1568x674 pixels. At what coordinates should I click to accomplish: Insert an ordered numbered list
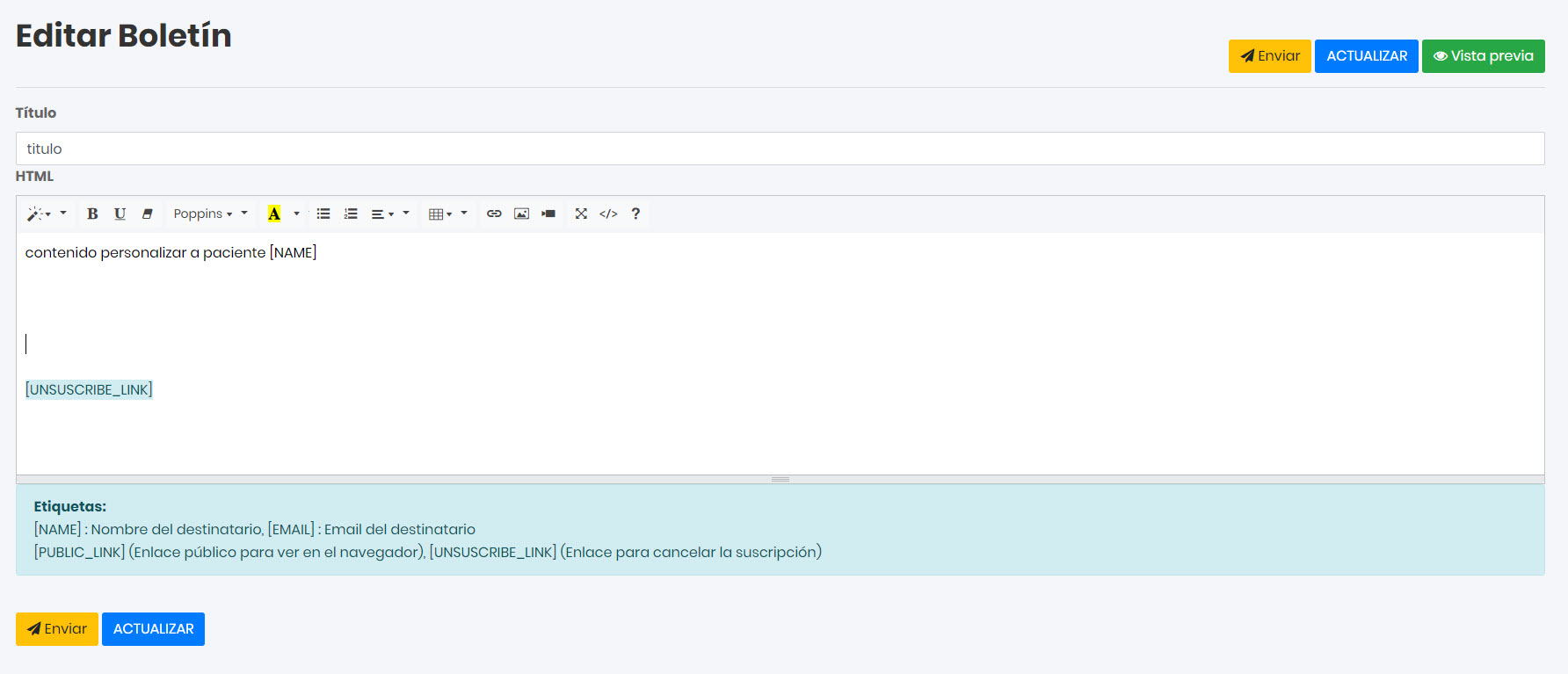pos(351,214)
